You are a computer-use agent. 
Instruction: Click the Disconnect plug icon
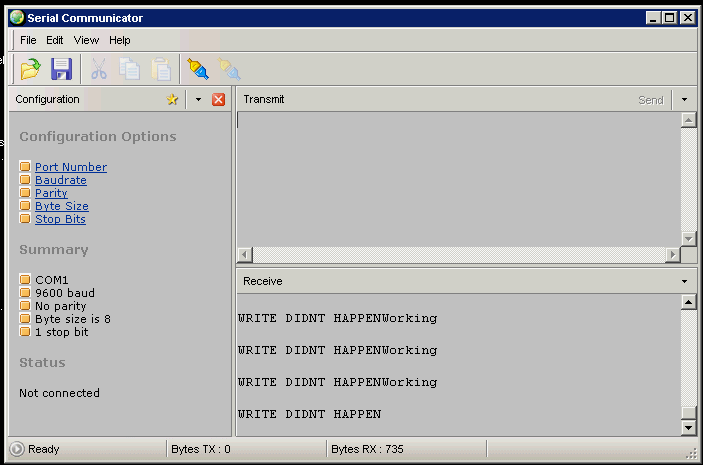(229, 69)
